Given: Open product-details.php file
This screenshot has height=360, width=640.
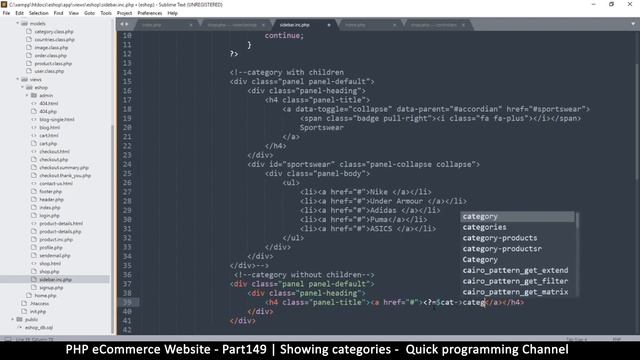Looking at the screenshot, I should [x=60, y=231].
